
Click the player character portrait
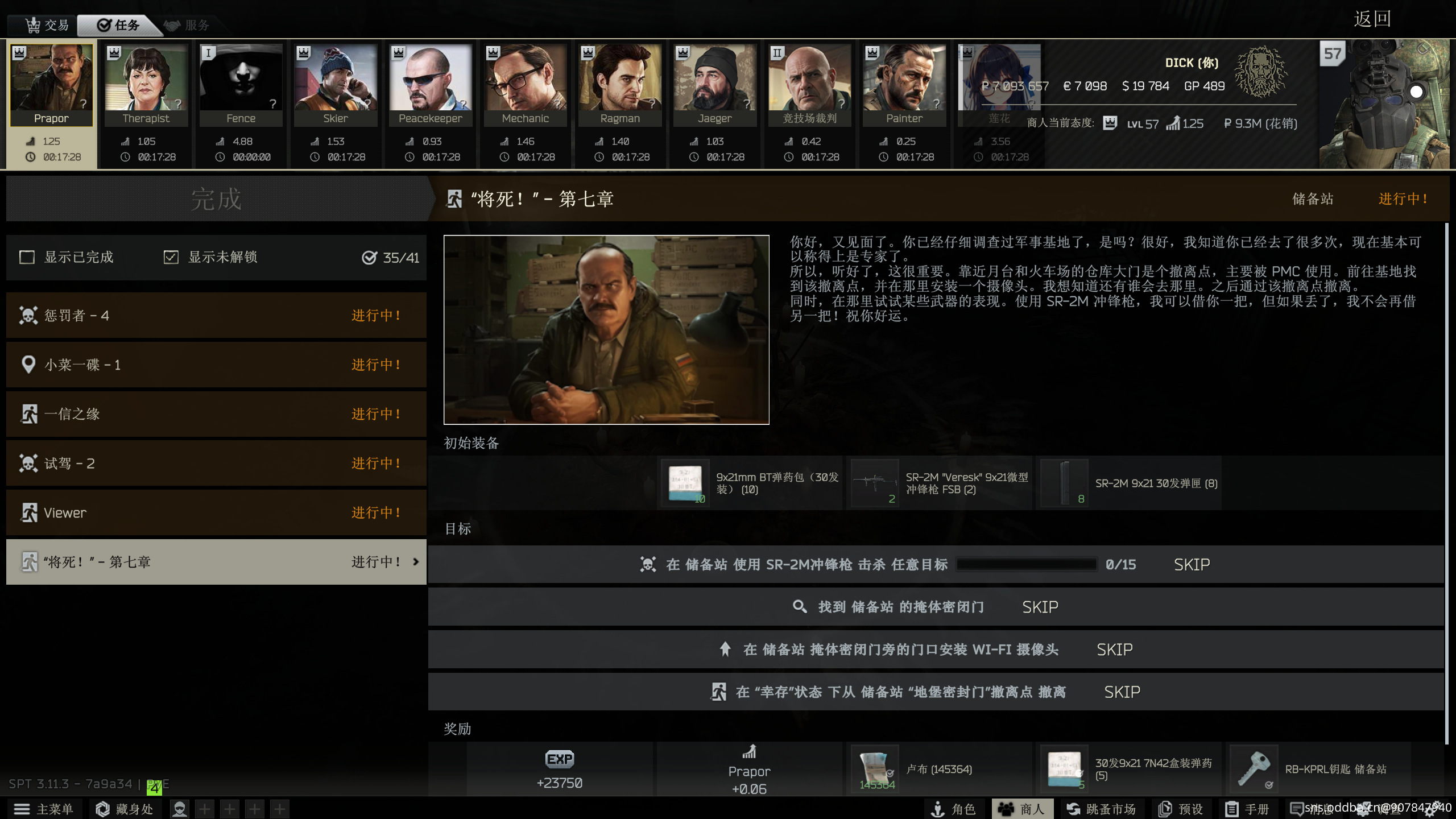point(1385,105)
